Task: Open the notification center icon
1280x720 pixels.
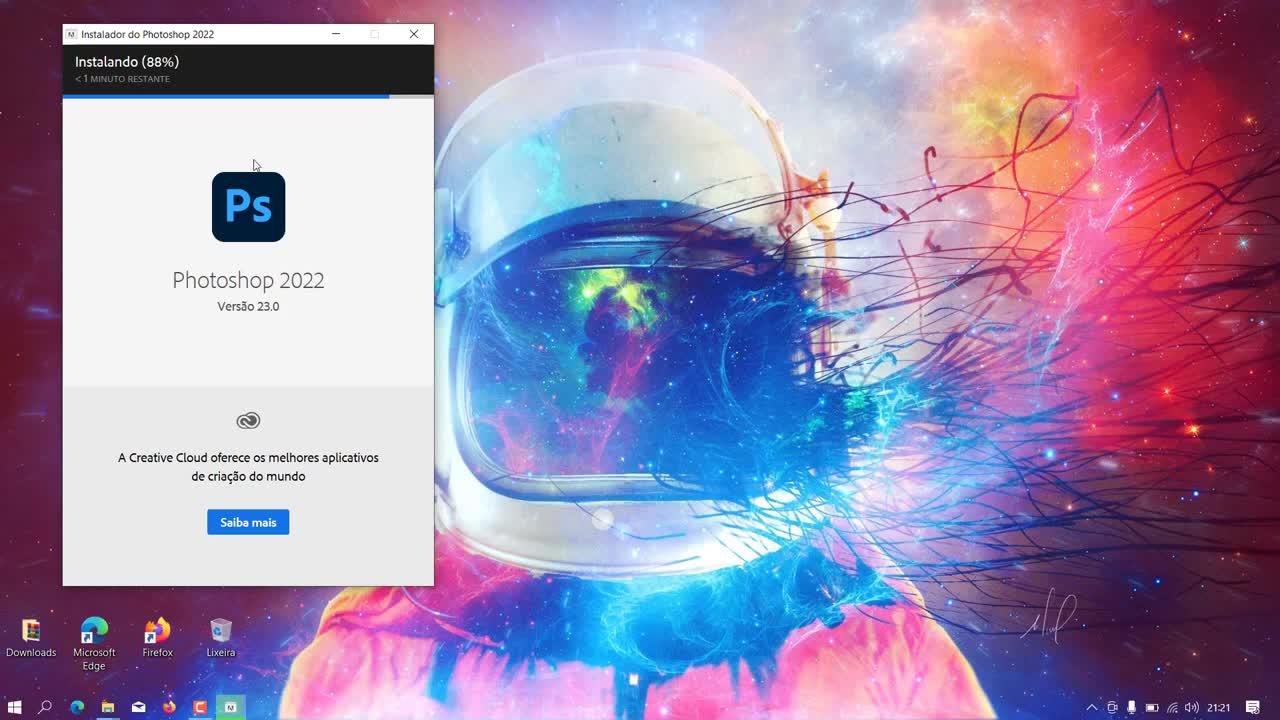Action: tap(1253, 707)
